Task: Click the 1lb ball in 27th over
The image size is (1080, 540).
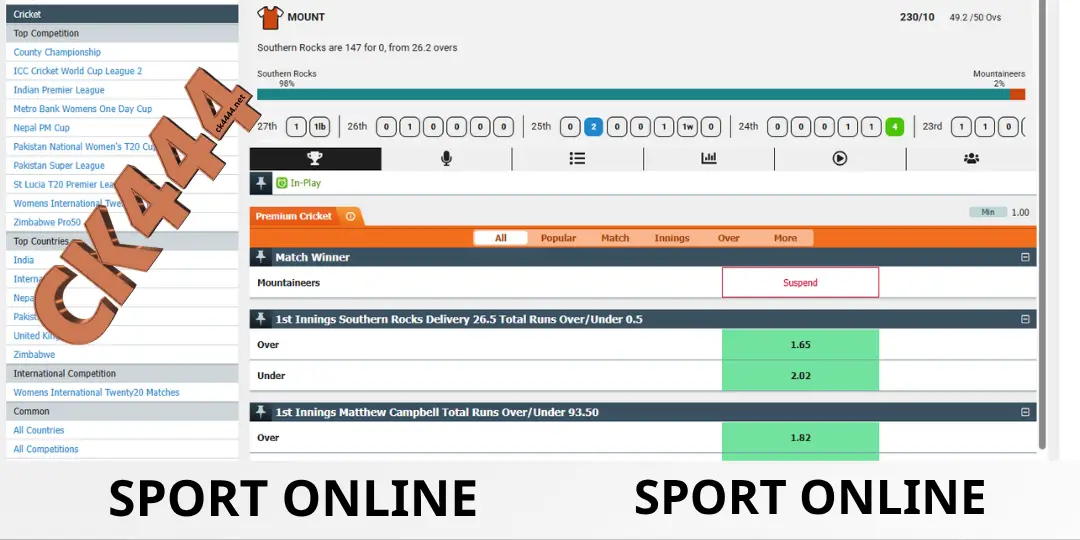Action: [320, 127]
